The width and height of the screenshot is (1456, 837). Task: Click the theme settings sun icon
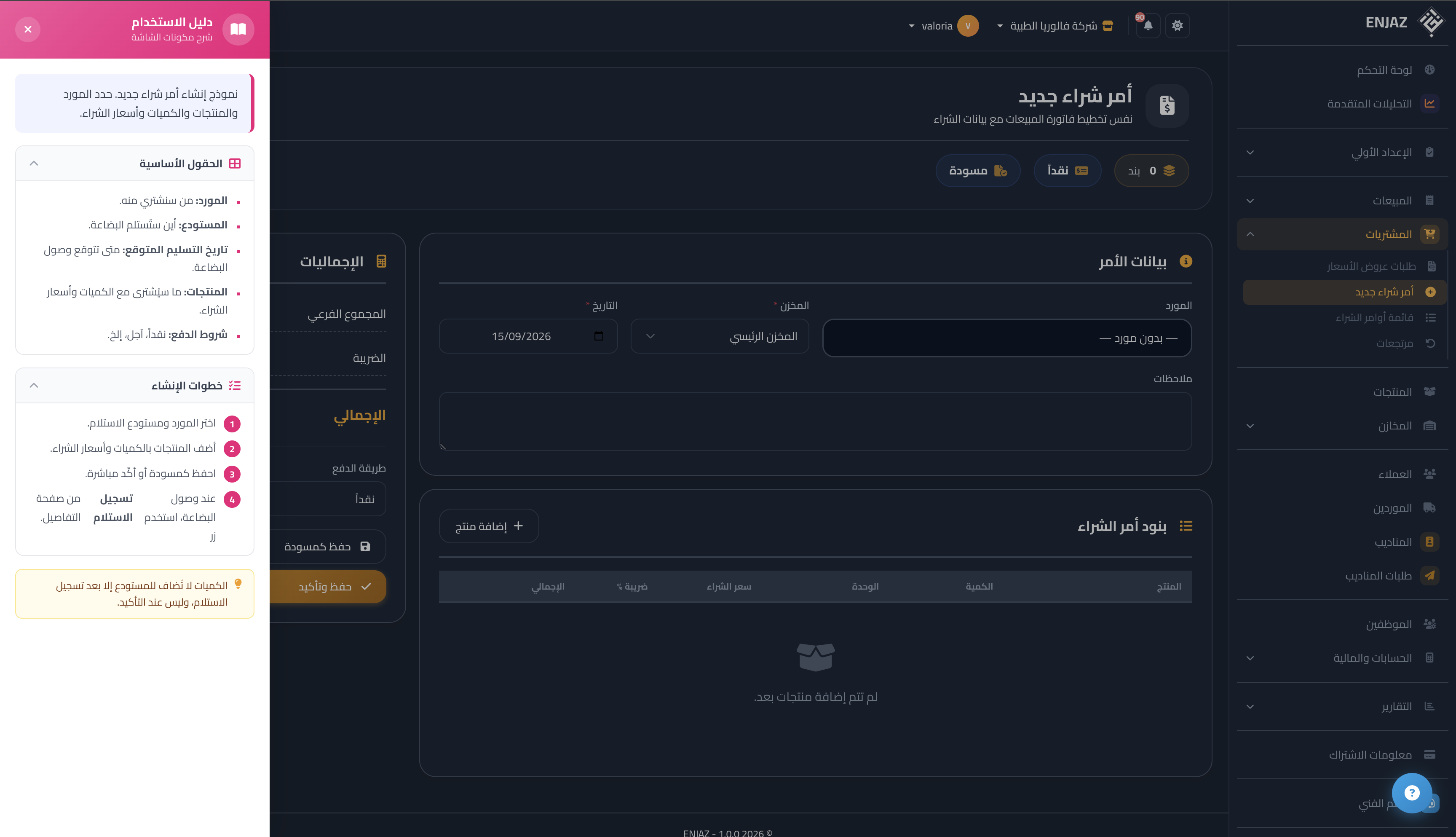(1177, 25)
